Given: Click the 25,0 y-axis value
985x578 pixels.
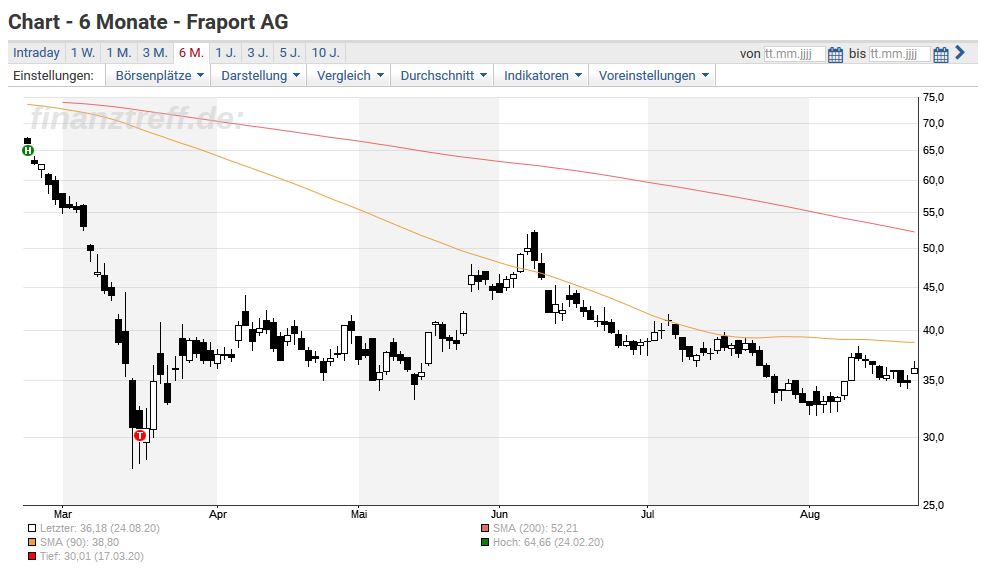Looking at the screenshot, I should click(x=933, y=505).
